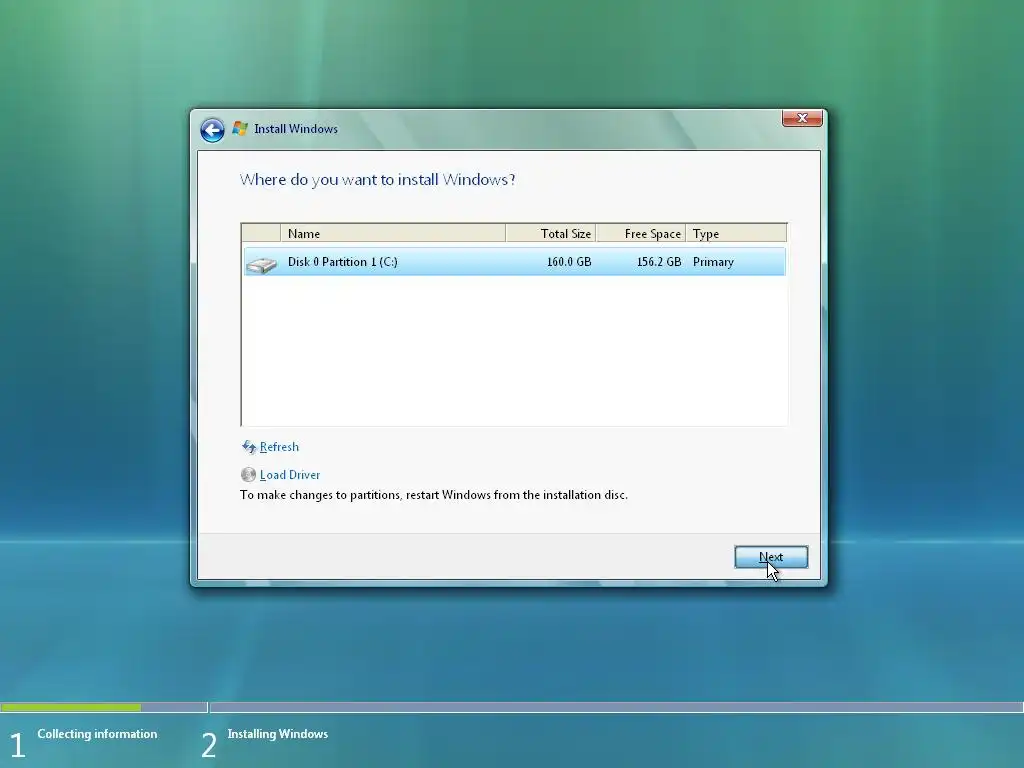Sort by the Name column header
The image size is (1024, 768).
[x=393, y=233]
